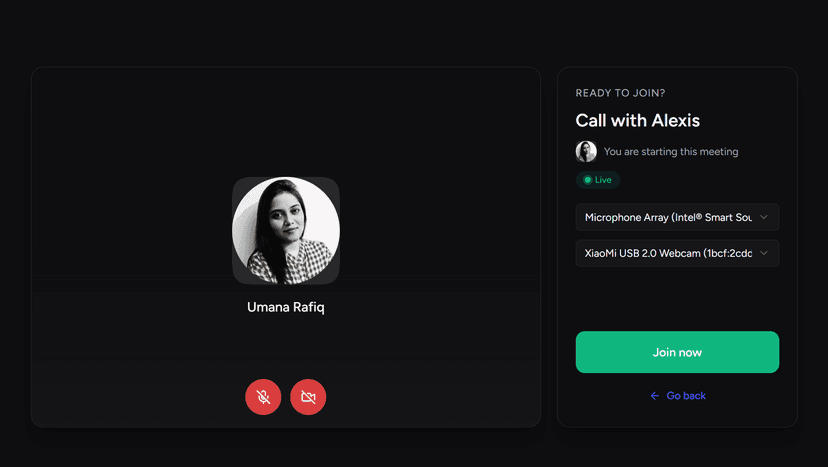Click the blank space above the Join now button
This screenshot has height=467, width=828.
point(677,299)
